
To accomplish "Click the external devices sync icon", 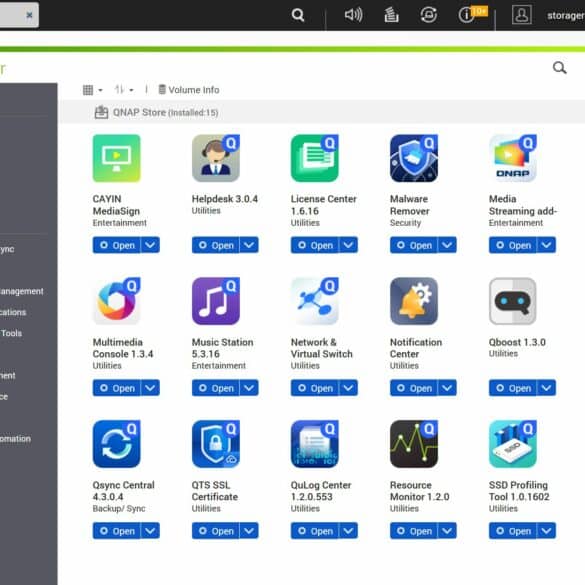I will 428,15.
